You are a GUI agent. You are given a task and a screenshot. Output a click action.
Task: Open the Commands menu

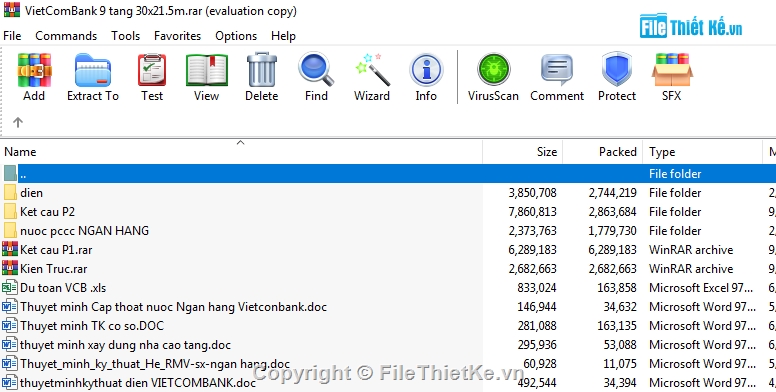click(x=66, y=36)
